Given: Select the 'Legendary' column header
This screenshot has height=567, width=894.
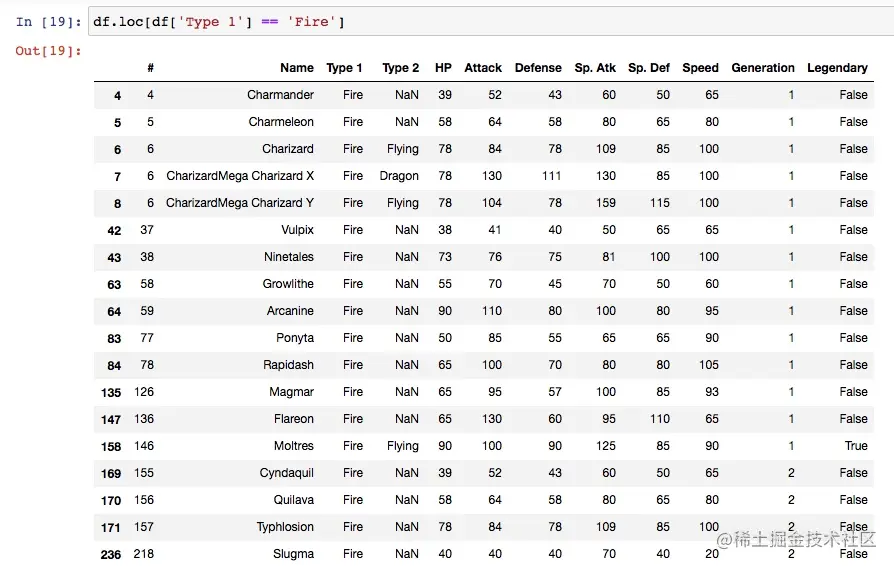Looking at the screenshot, I should pos(837,68).
